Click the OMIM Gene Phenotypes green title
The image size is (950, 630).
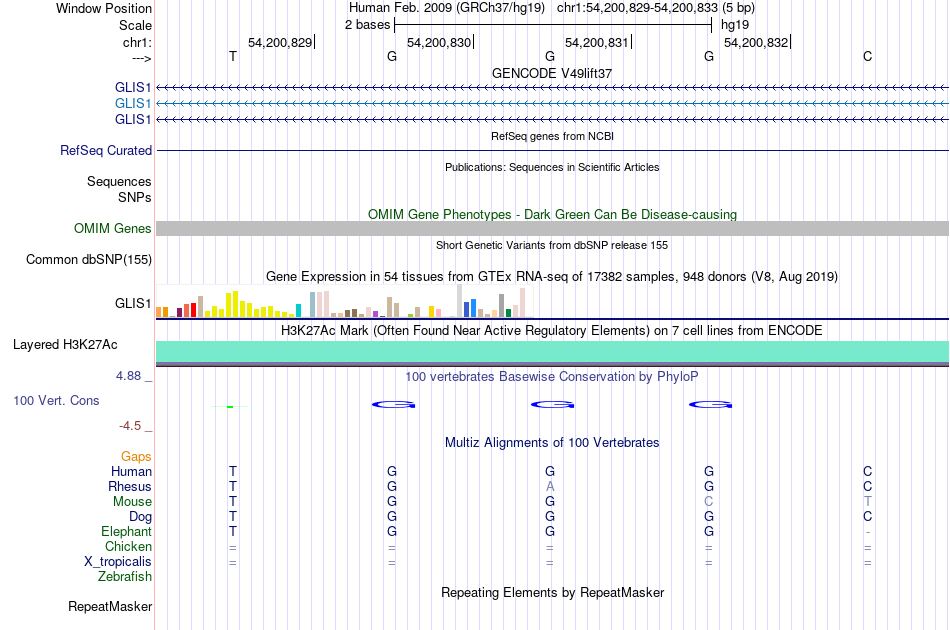[553, 214]
